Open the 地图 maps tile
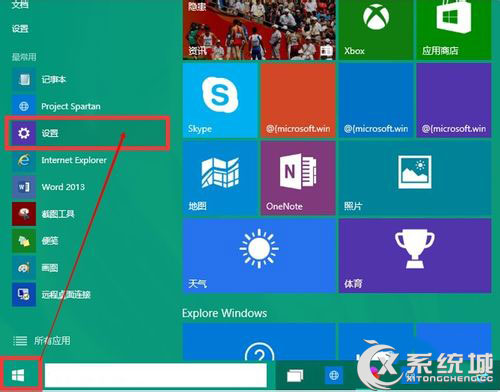Image resolution: width=500 pixels, height=392 pixels. pyautogui.click(x=220, y=178)
